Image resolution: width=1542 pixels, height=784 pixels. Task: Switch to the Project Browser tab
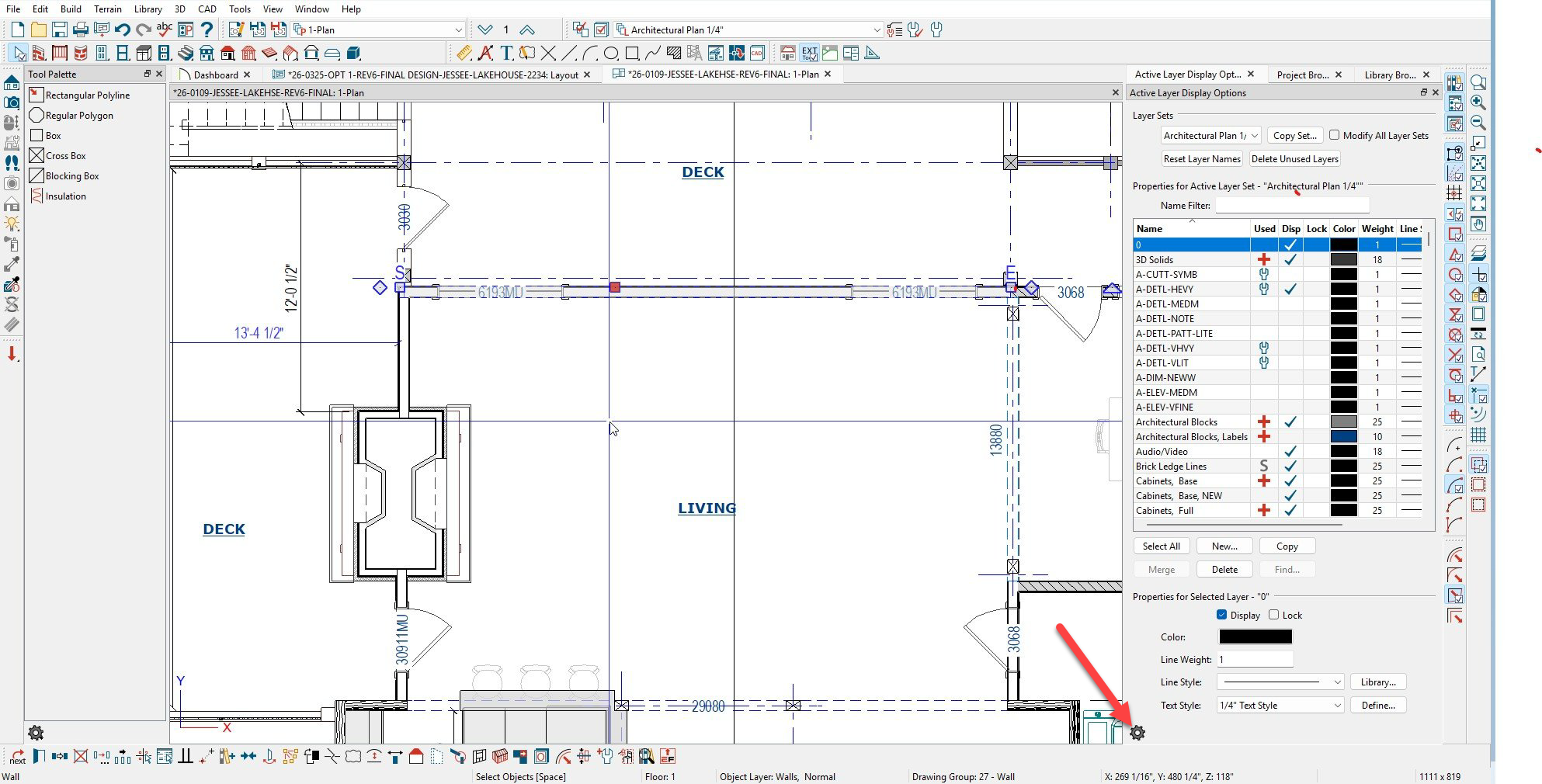tap(1302, 75)
